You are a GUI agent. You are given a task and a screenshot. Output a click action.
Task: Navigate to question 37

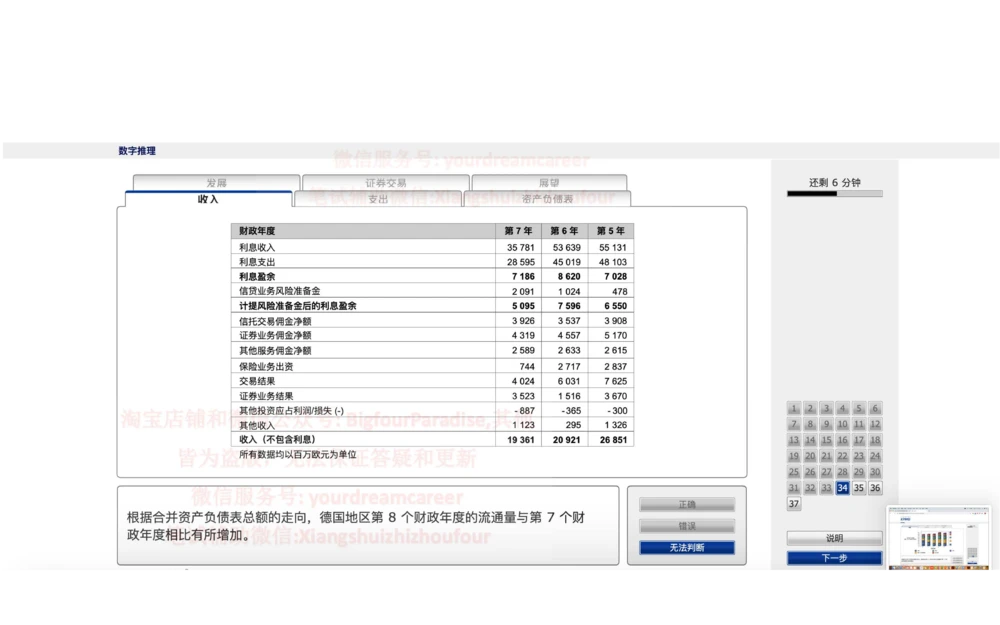[795, 503]
